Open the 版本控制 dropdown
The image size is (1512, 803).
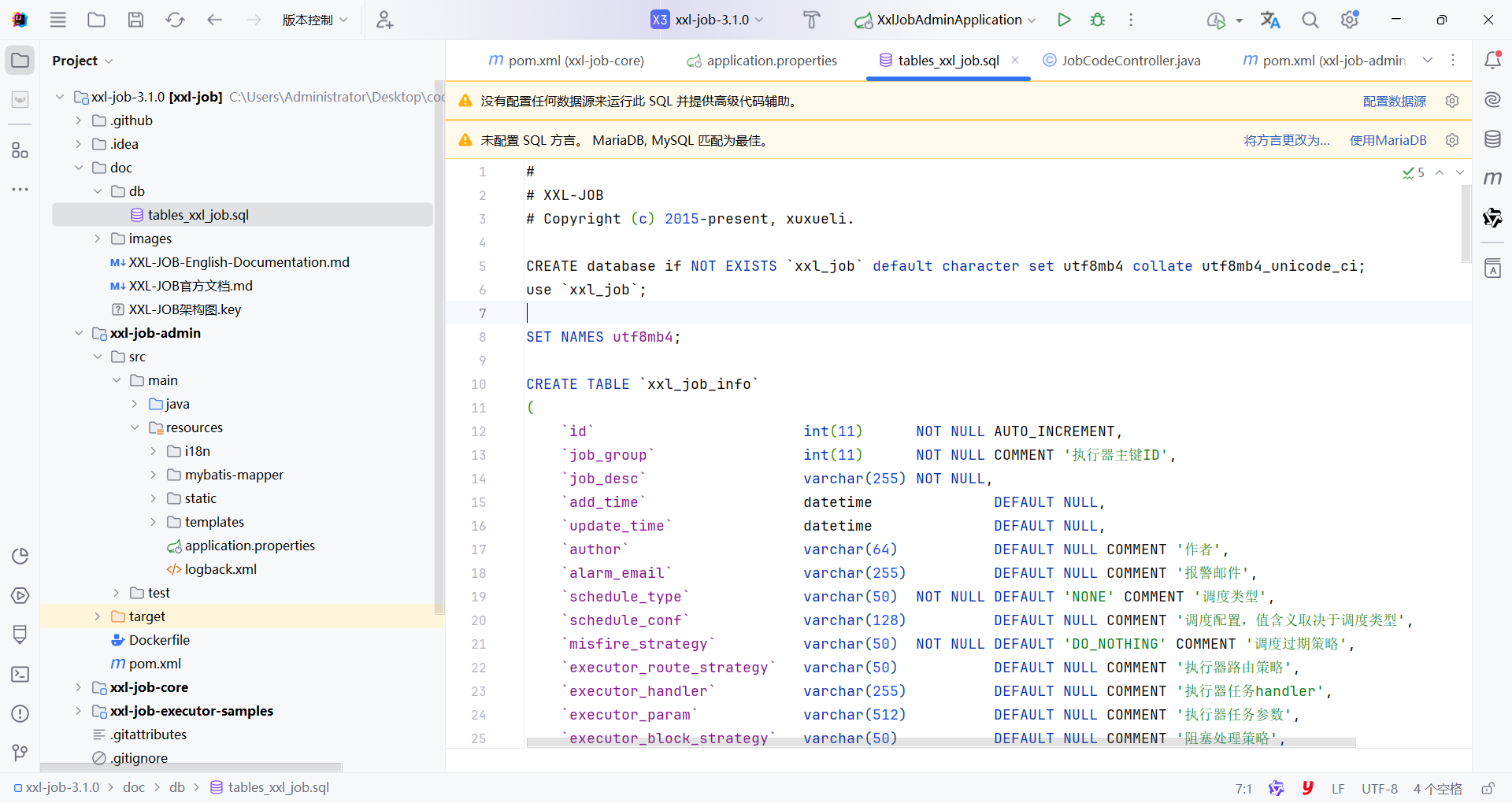pos(314,20)
